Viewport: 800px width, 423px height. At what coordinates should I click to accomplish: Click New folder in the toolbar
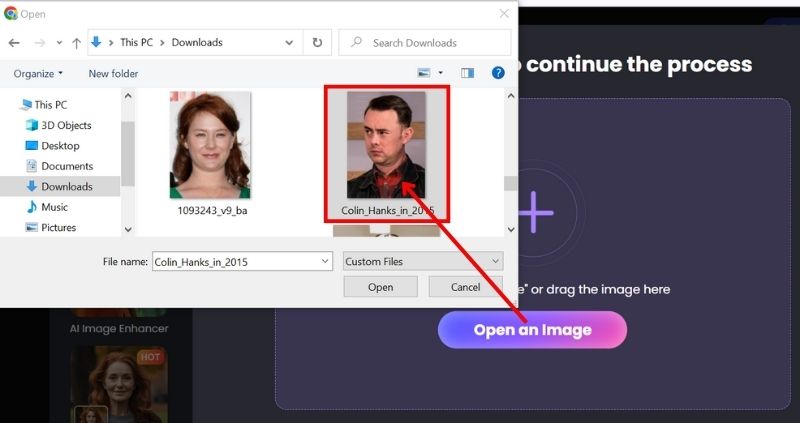tap(113, 73)
